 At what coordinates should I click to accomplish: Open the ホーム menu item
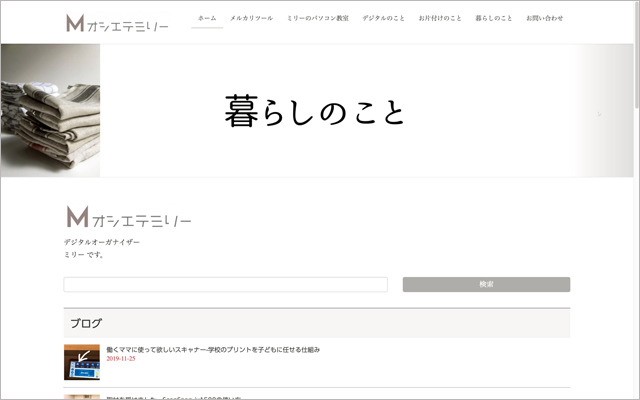(207, 18)
